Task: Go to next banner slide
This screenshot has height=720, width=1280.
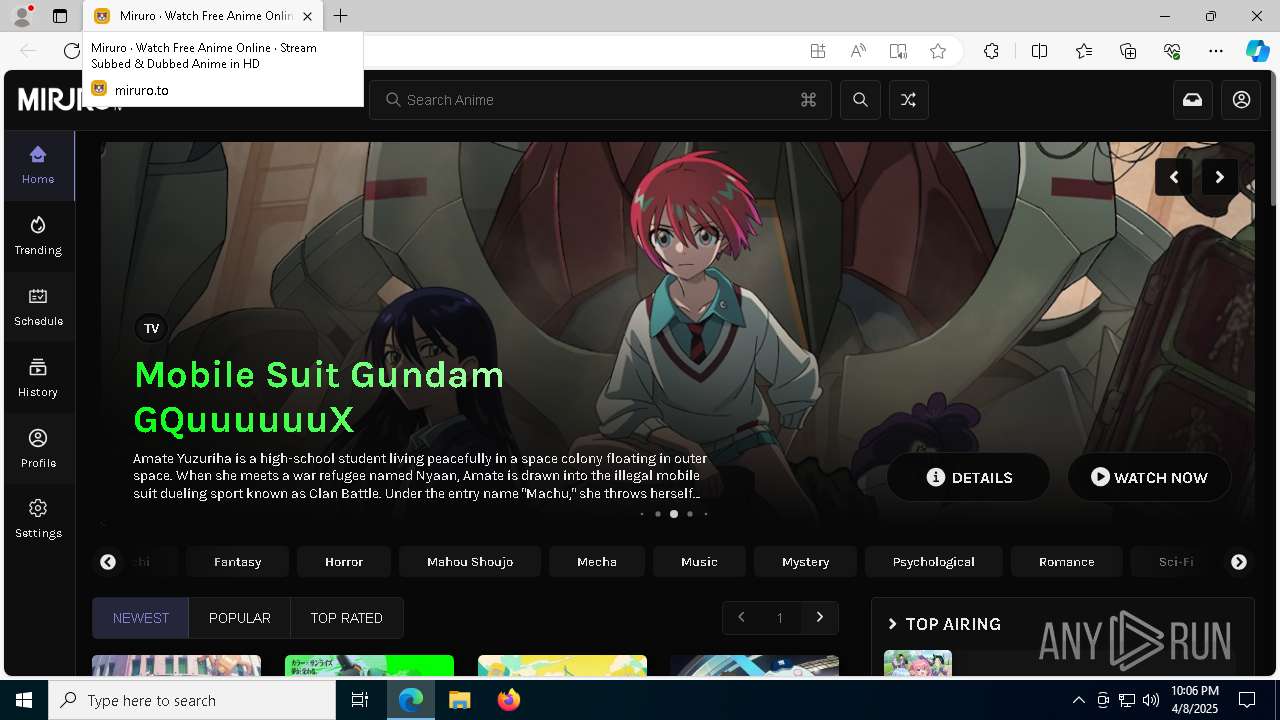Action: point(1220,177)
